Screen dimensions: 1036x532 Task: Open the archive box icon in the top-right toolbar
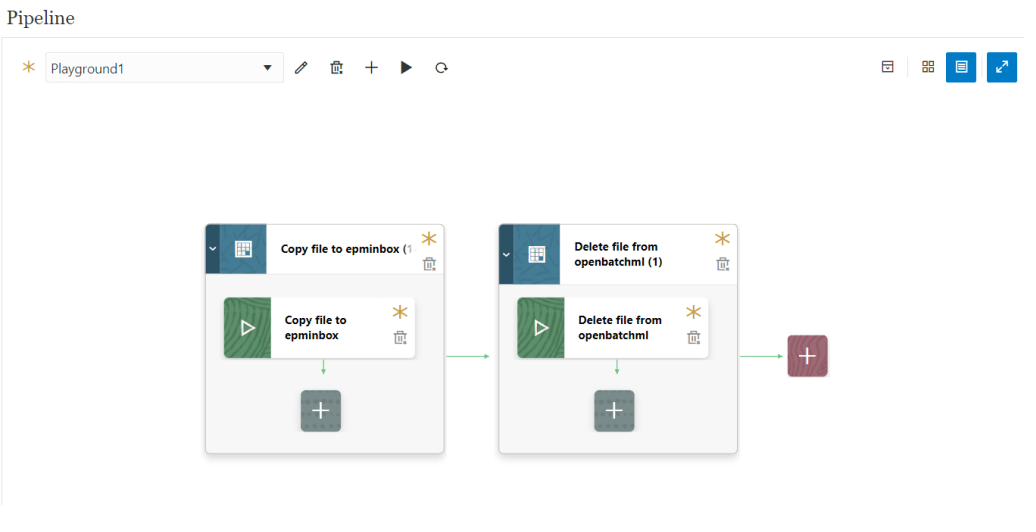[x=887, y=67]
